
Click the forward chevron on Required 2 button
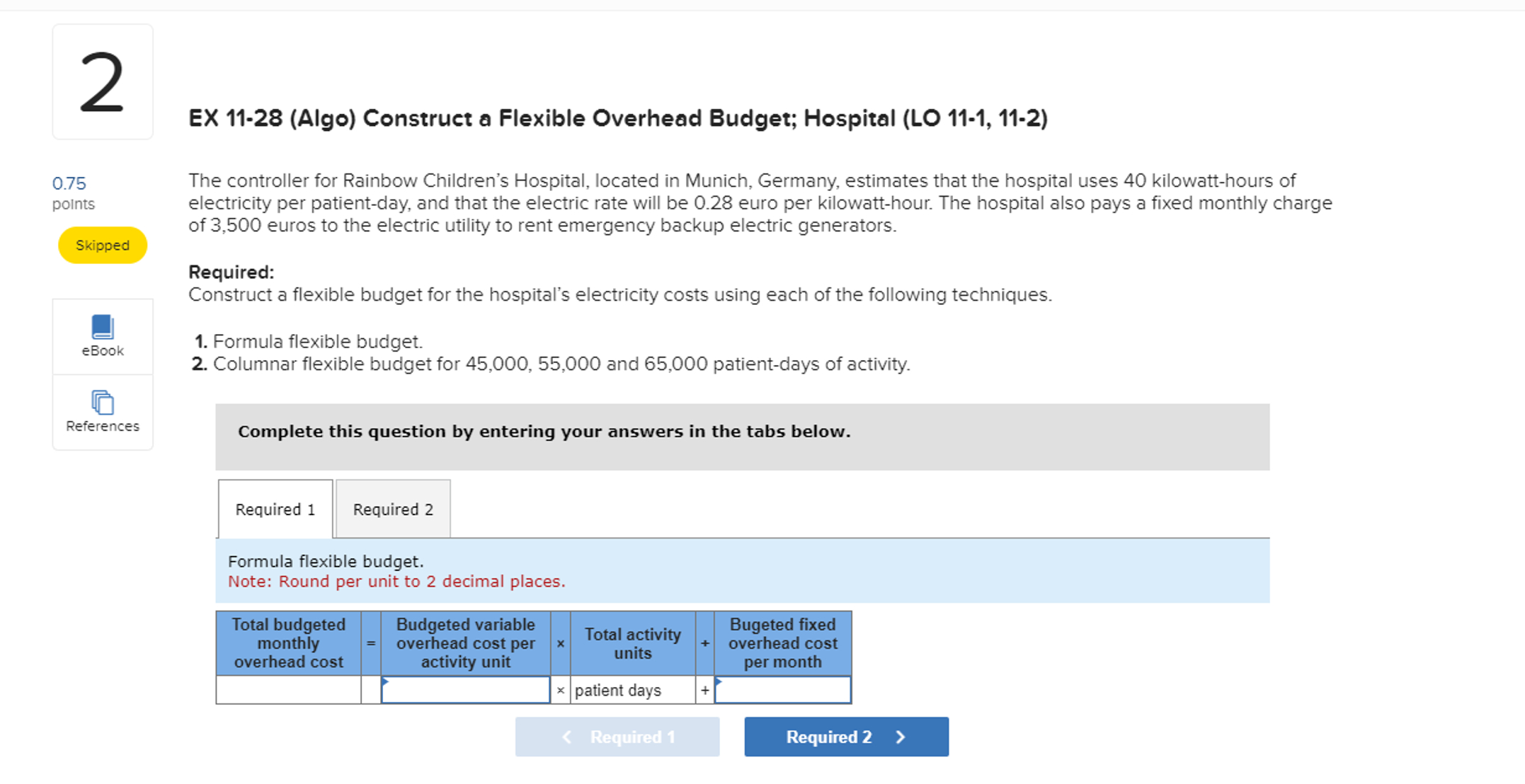coord(901,737)
